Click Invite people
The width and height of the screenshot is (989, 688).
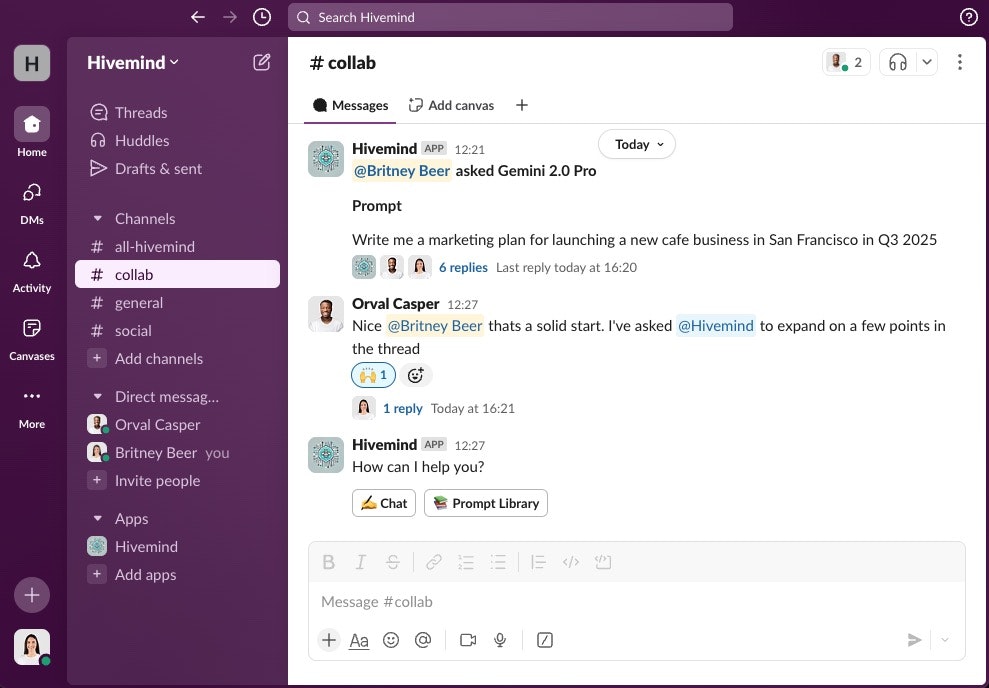[x=177, y=481]
